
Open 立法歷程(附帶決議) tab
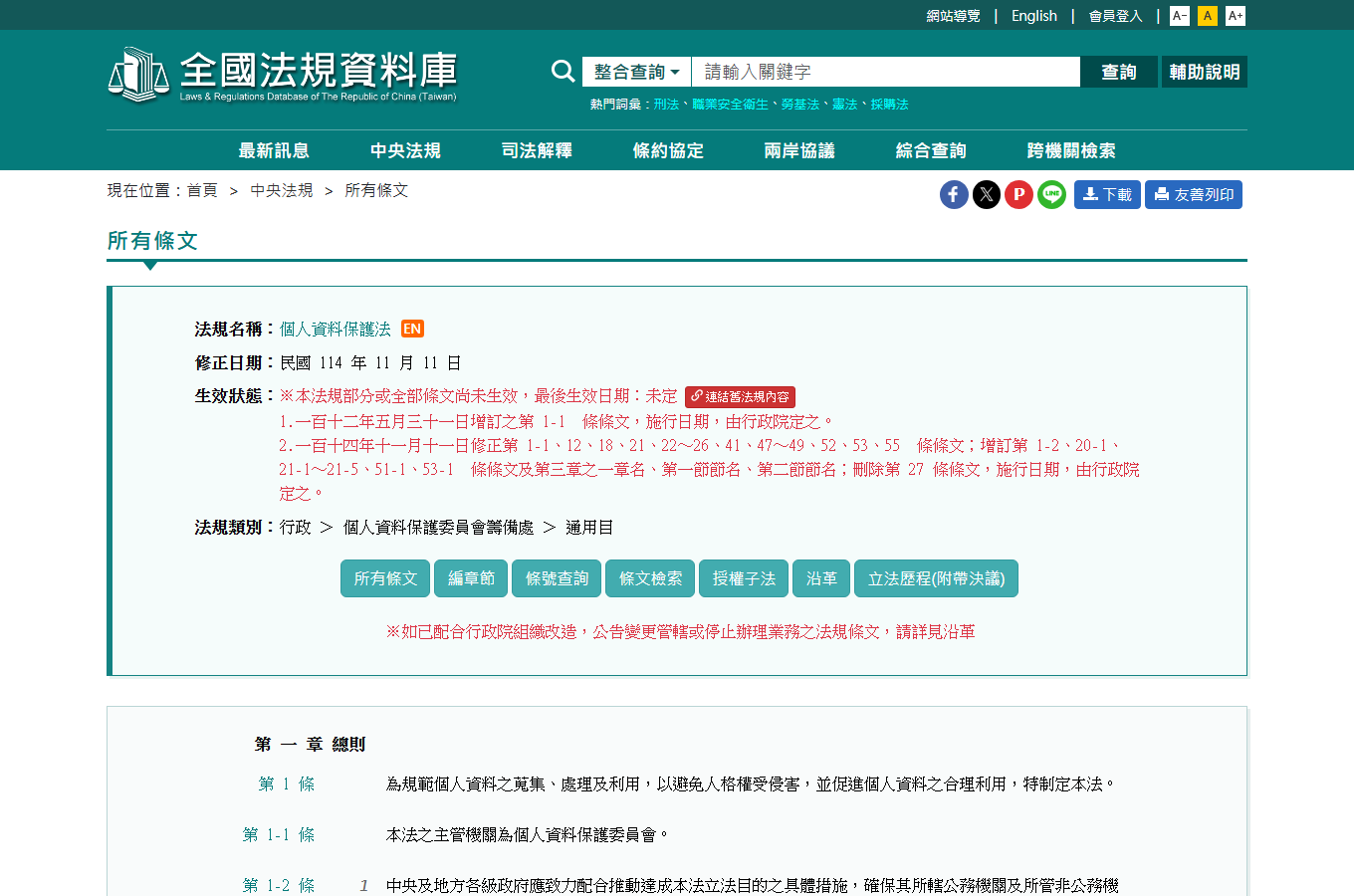click(936, 578)
